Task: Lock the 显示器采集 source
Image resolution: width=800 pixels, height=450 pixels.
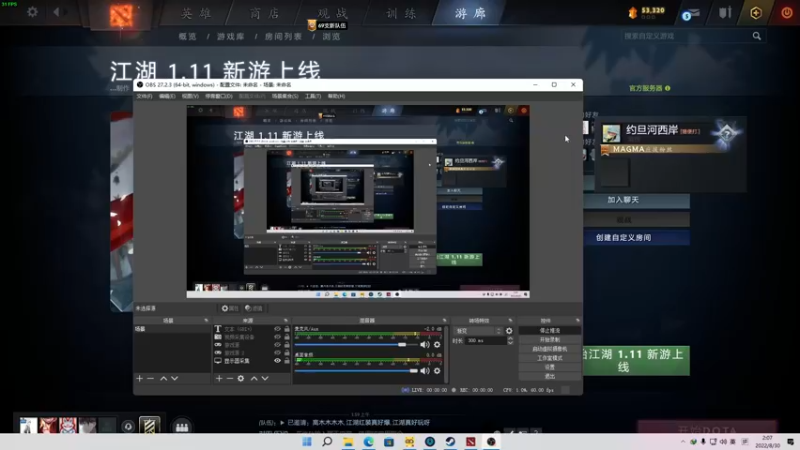Action: click(x=286, y=361)
